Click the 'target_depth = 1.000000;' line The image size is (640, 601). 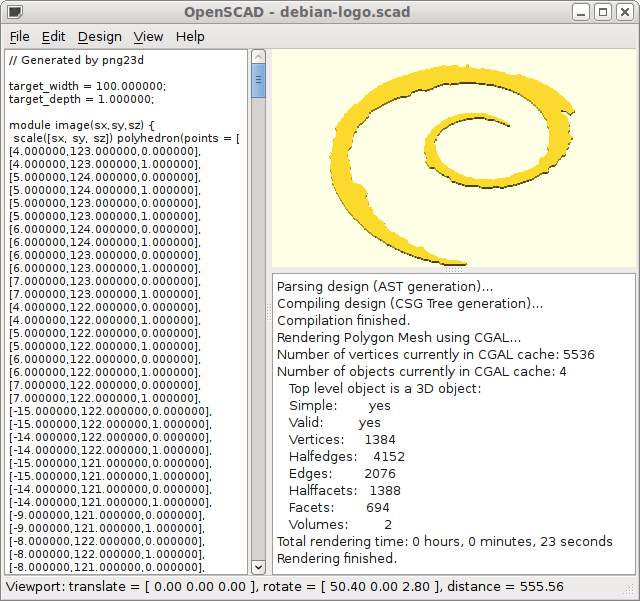81,99
